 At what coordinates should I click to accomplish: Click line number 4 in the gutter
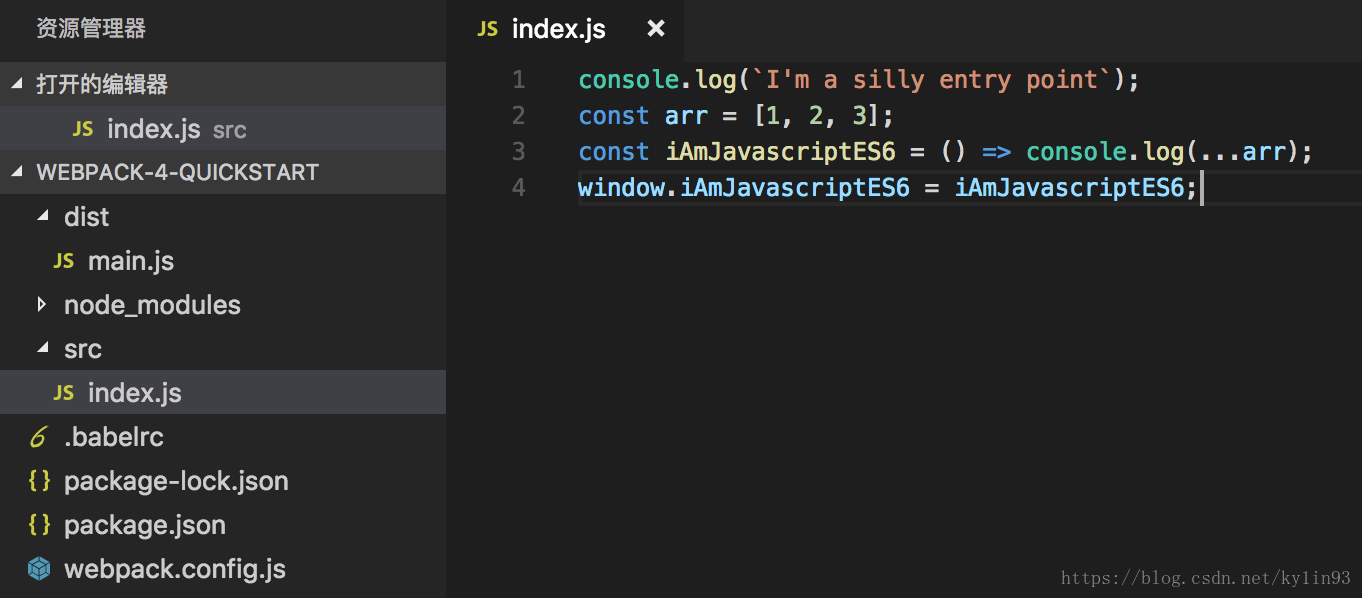518,187
